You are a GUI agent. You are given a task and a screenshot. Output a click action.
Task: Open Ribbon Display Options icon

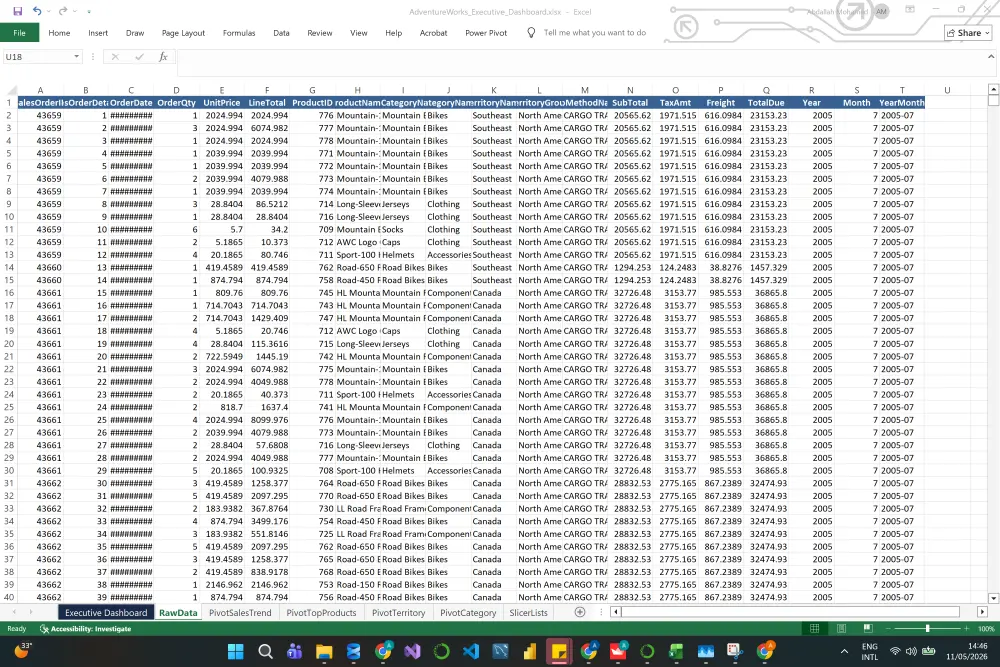pos(910,10)
